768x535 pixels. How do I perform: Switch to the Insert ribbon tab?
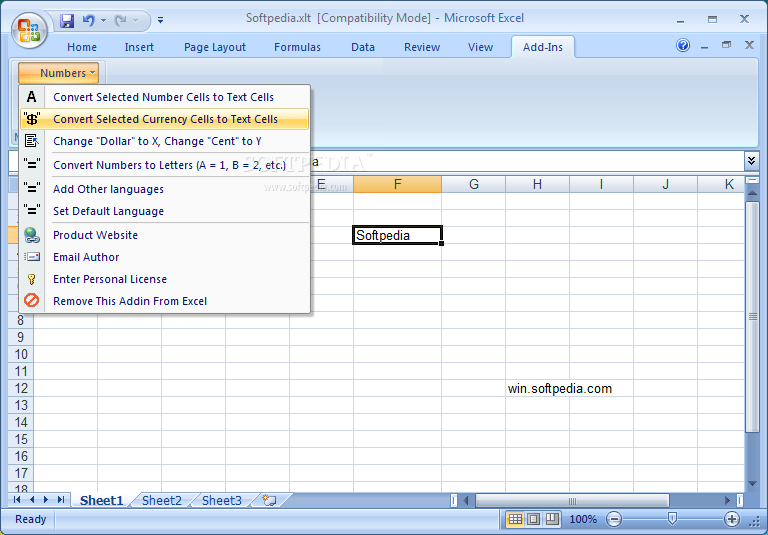[x=139, y=47]
